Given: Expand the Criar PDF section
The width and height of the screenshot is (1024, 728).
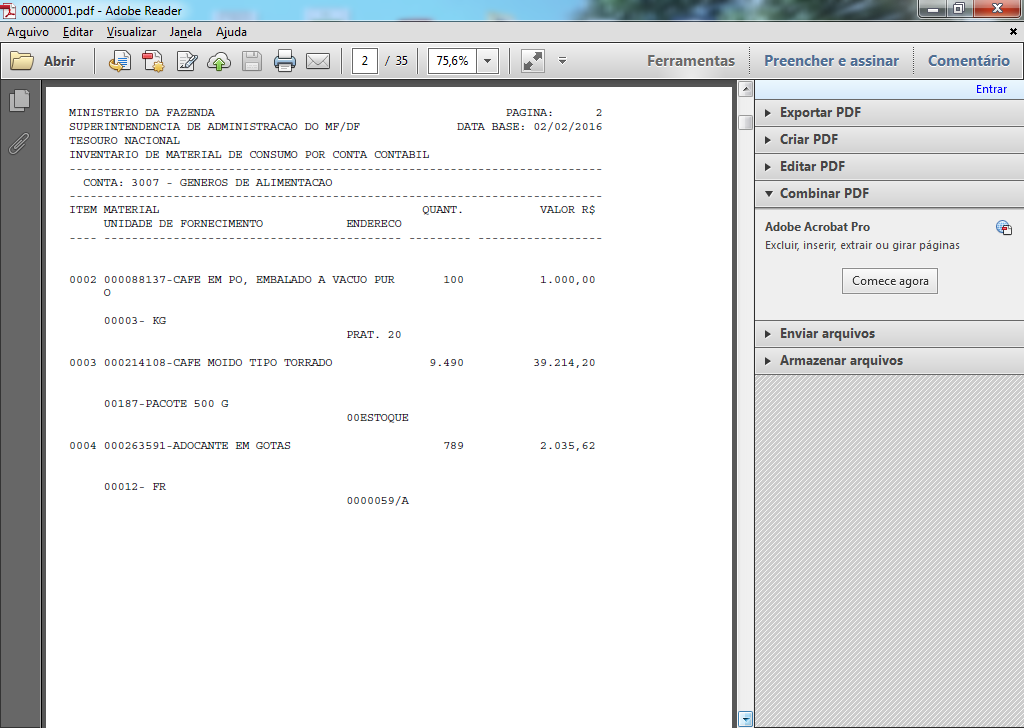Looking at the screenshot, I should (889, 140).
